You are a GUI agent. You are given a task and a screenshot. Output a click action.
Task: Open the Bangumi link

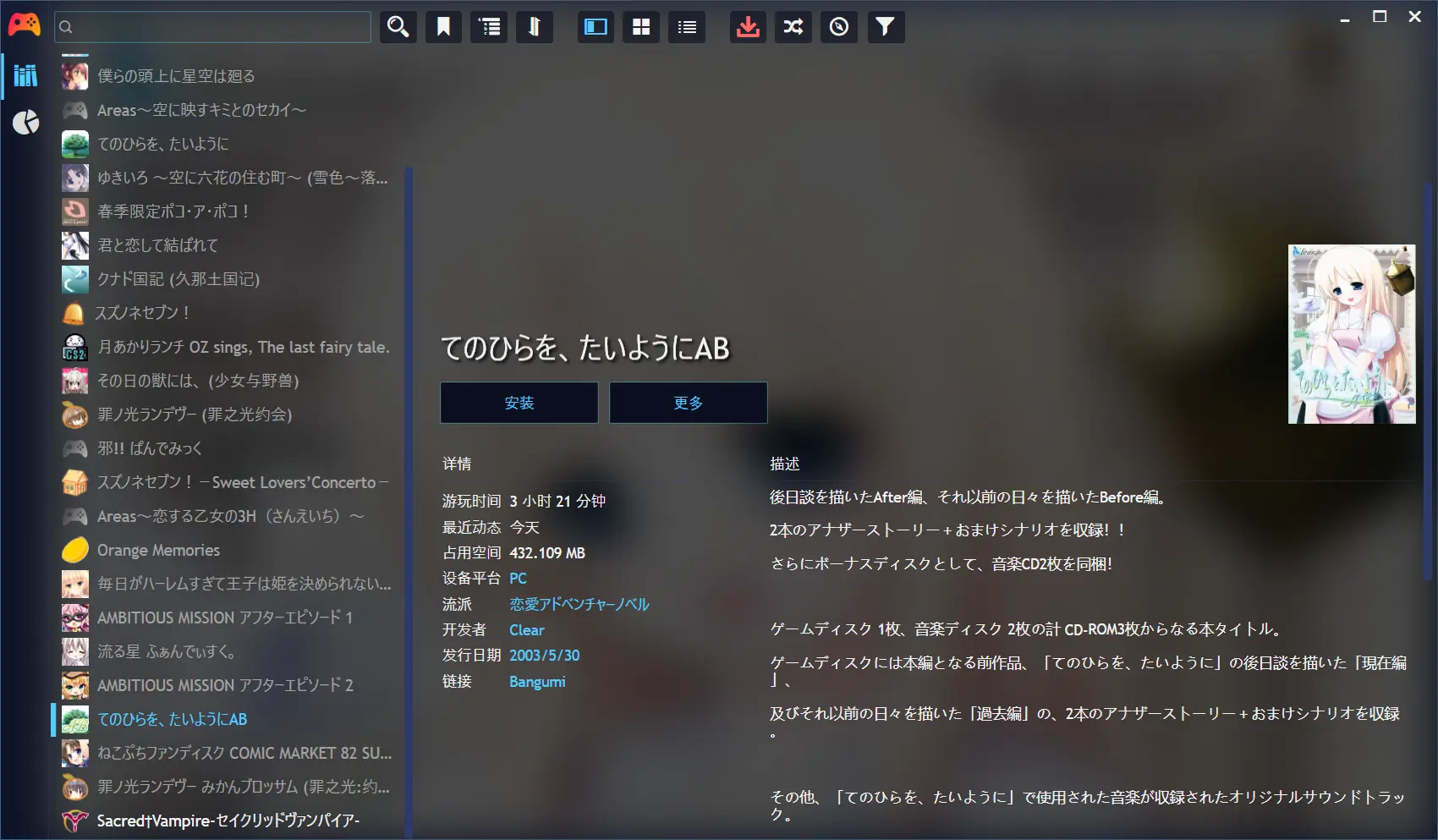537,682
